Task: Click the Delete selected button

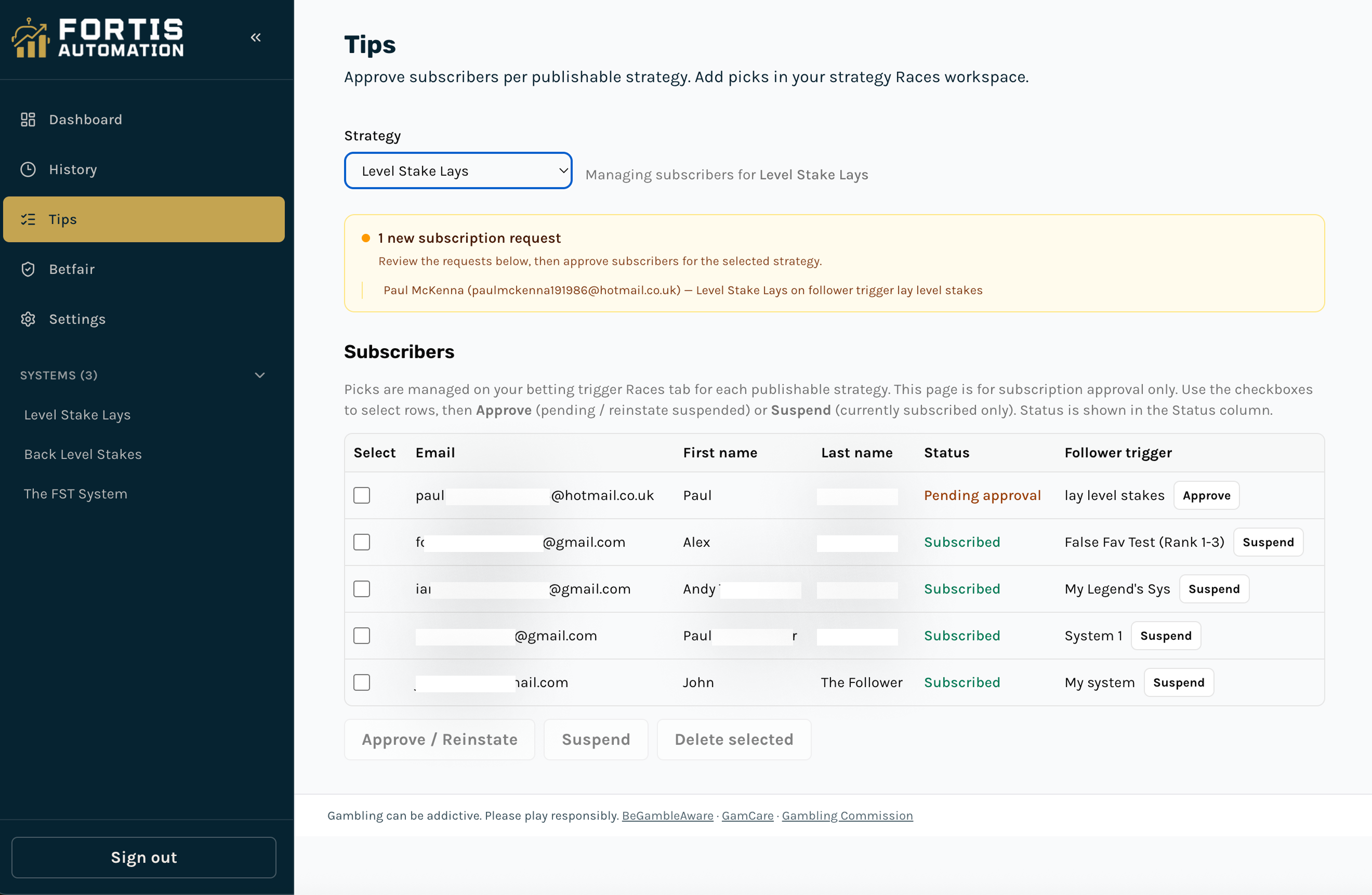Action: click(x=734, y=739)
